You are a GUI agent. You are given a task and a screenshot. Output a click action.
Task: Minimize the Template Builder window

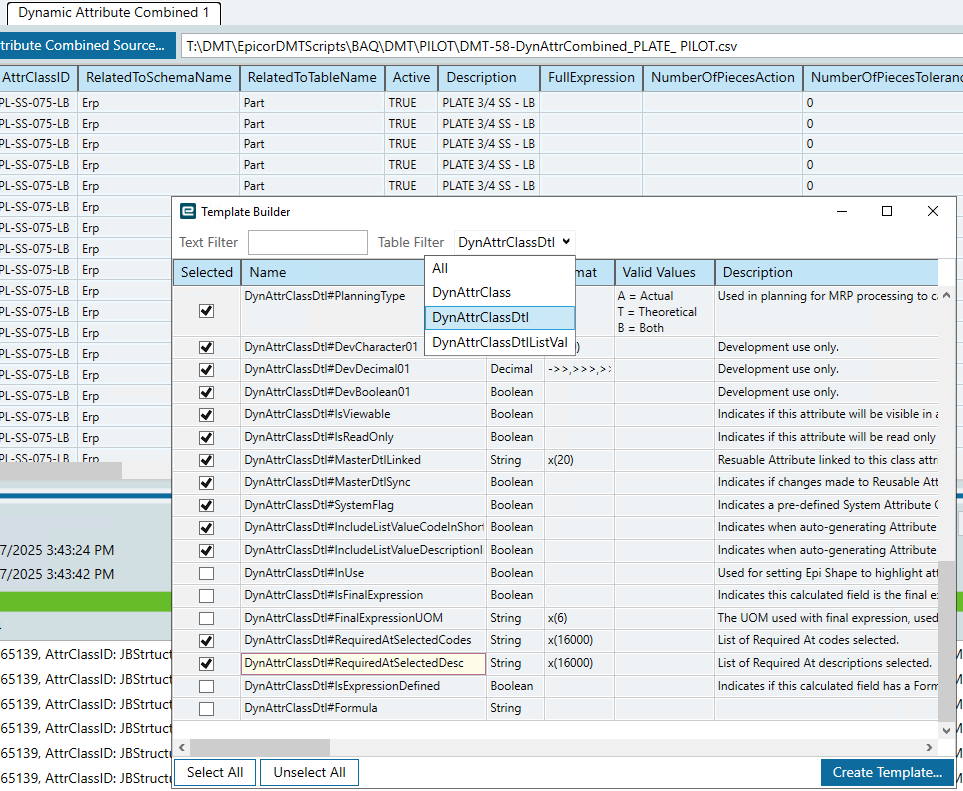click(842, 211)
